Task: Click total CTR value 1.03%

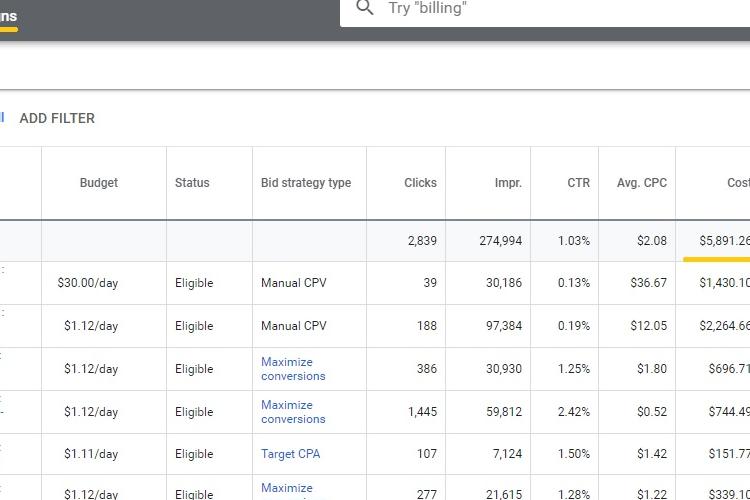Action: [574, 241]
